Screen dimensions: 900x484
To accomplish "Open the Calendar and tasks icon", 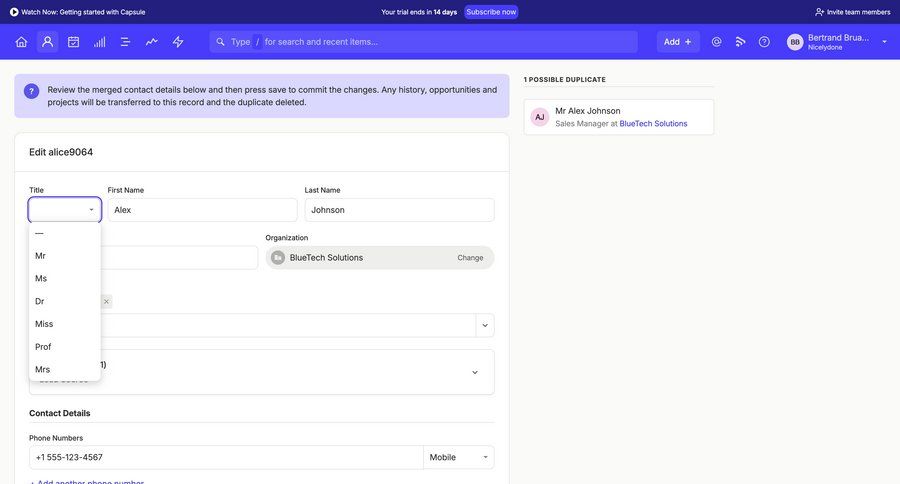I will 73,42.
